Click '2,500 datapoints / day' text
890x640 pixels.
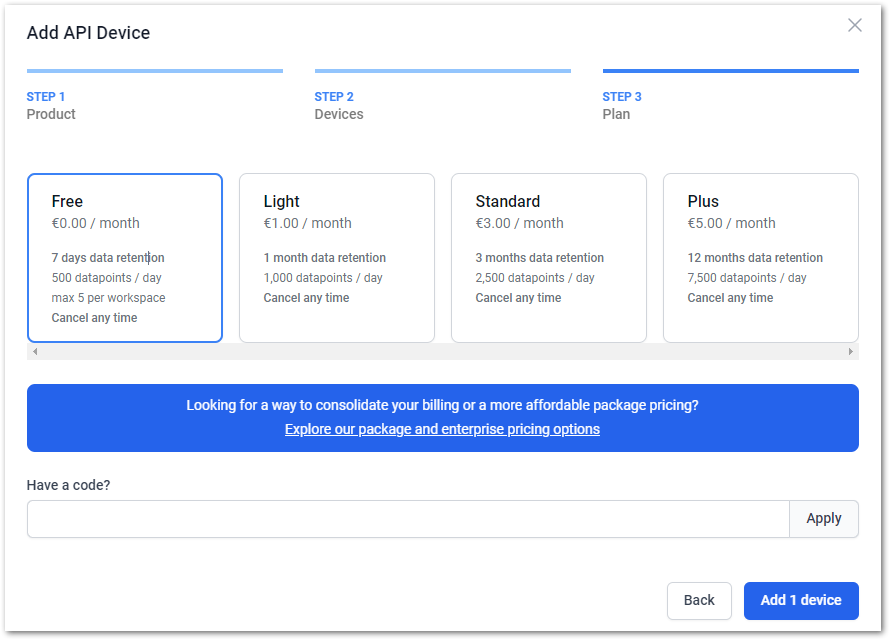(535, 278)
